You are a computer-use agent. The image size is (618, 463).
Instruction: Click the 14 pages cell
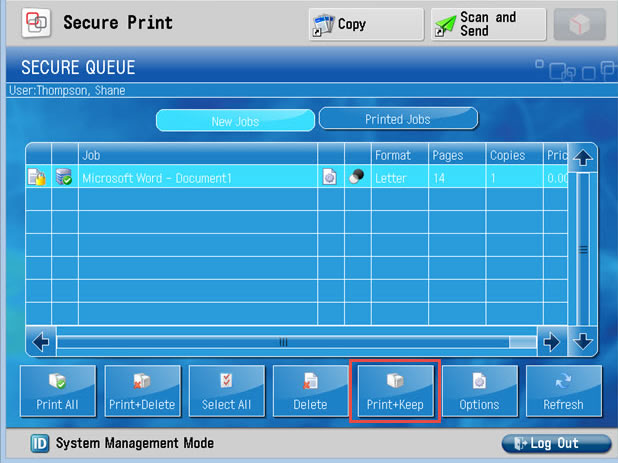click(457, 177)
